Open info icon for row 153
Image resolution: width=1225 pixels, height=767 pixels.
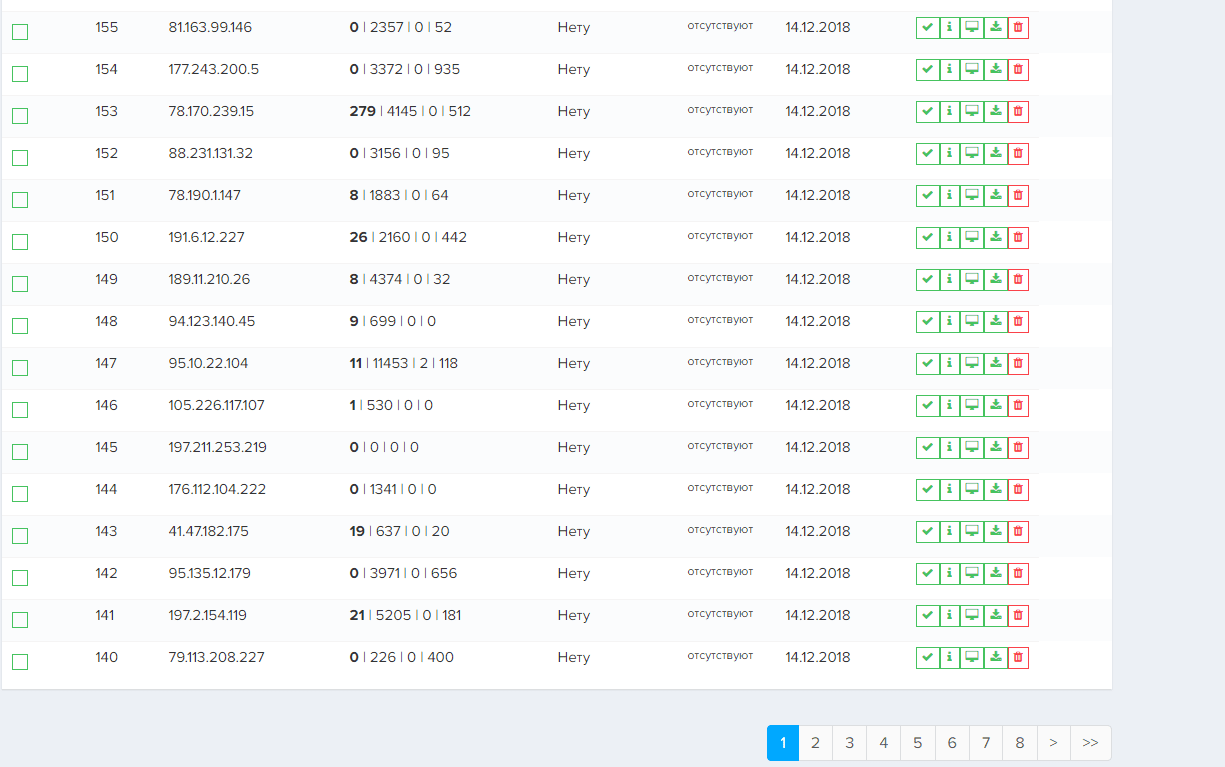tap(949, 112)
